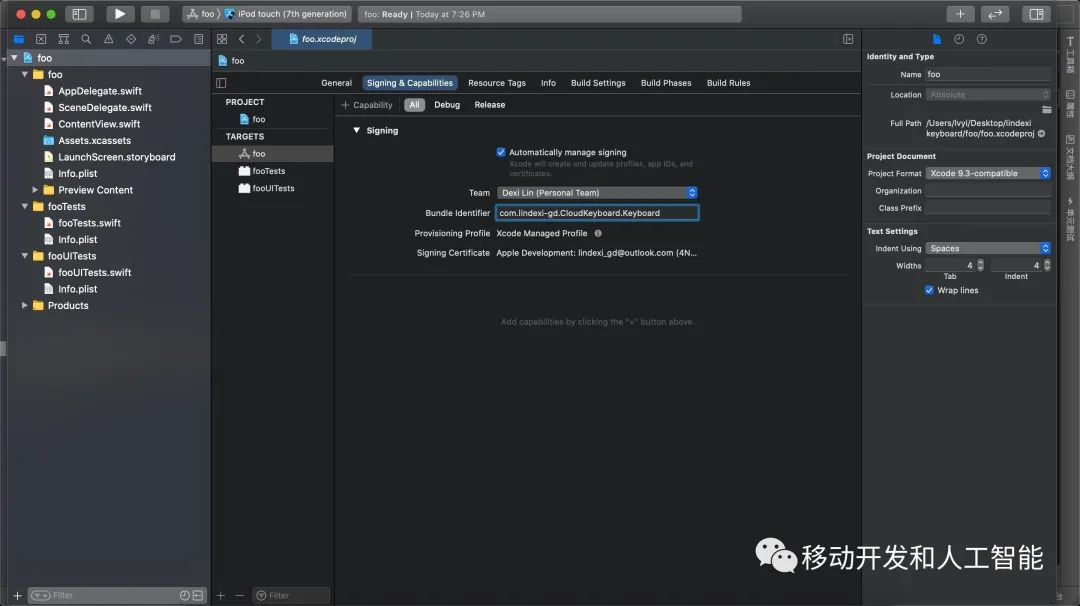Open the disabled Location dropdown
1080x606 pixels.
pyautogui.click(x=988, y=94)
